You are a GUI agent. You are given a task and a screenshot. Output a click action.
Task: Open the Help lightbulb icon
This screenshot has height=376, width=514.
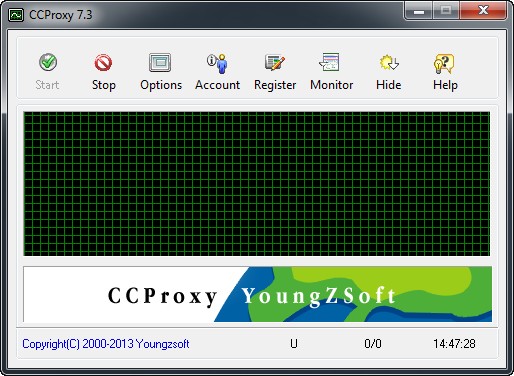pyautogui.click(x=444, y=63)
